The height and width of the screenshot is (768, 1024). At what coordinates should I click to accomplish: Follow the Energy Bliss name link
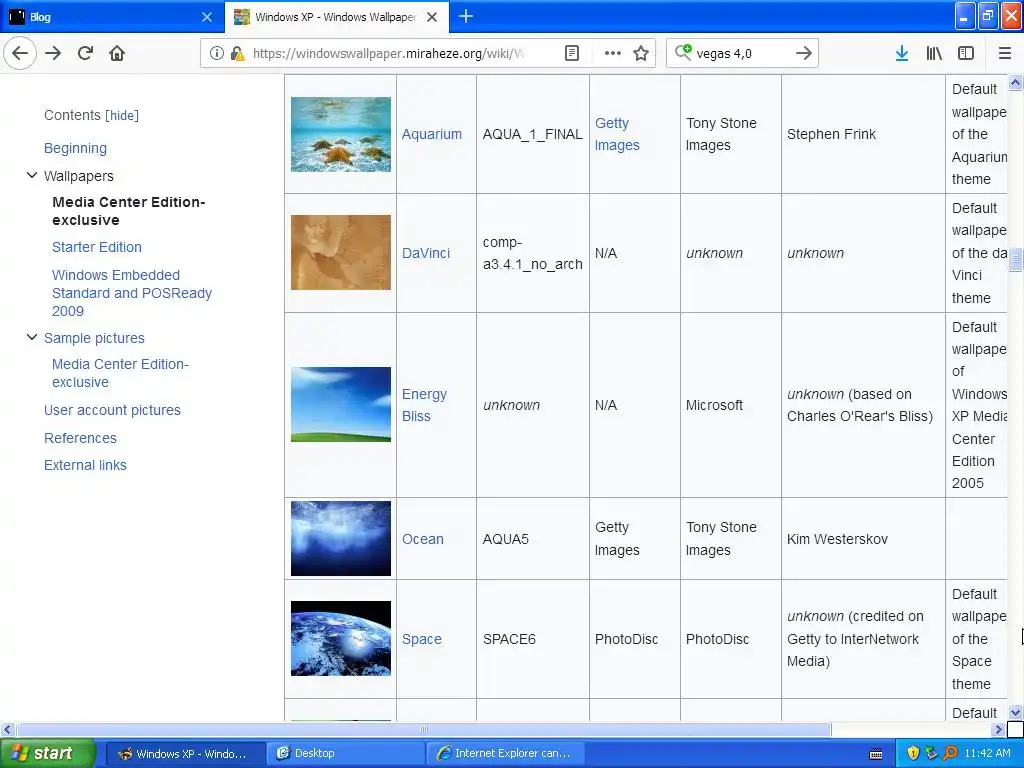(x=424, y=405)
